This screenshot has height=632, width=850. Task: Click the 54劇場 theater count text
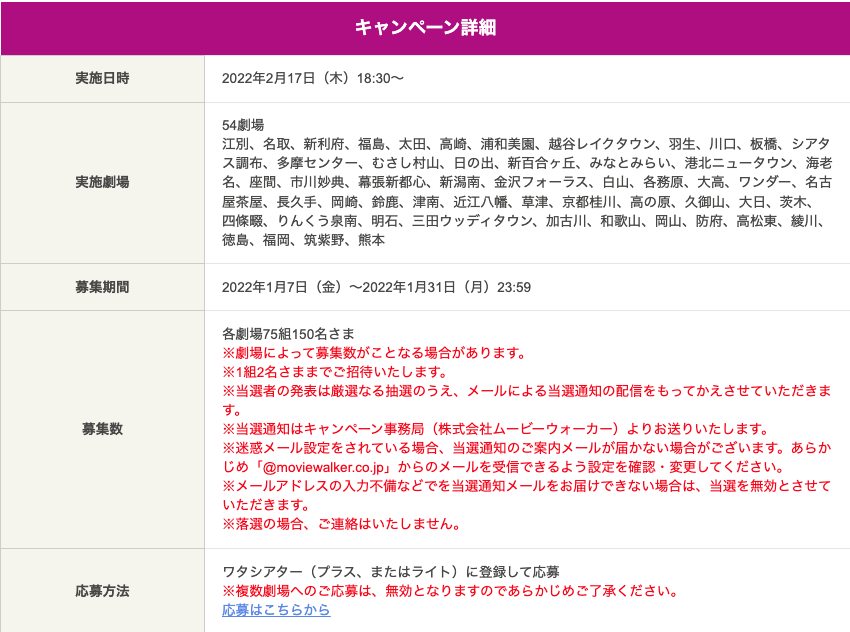pyautogui.click(x=243, y=125)
